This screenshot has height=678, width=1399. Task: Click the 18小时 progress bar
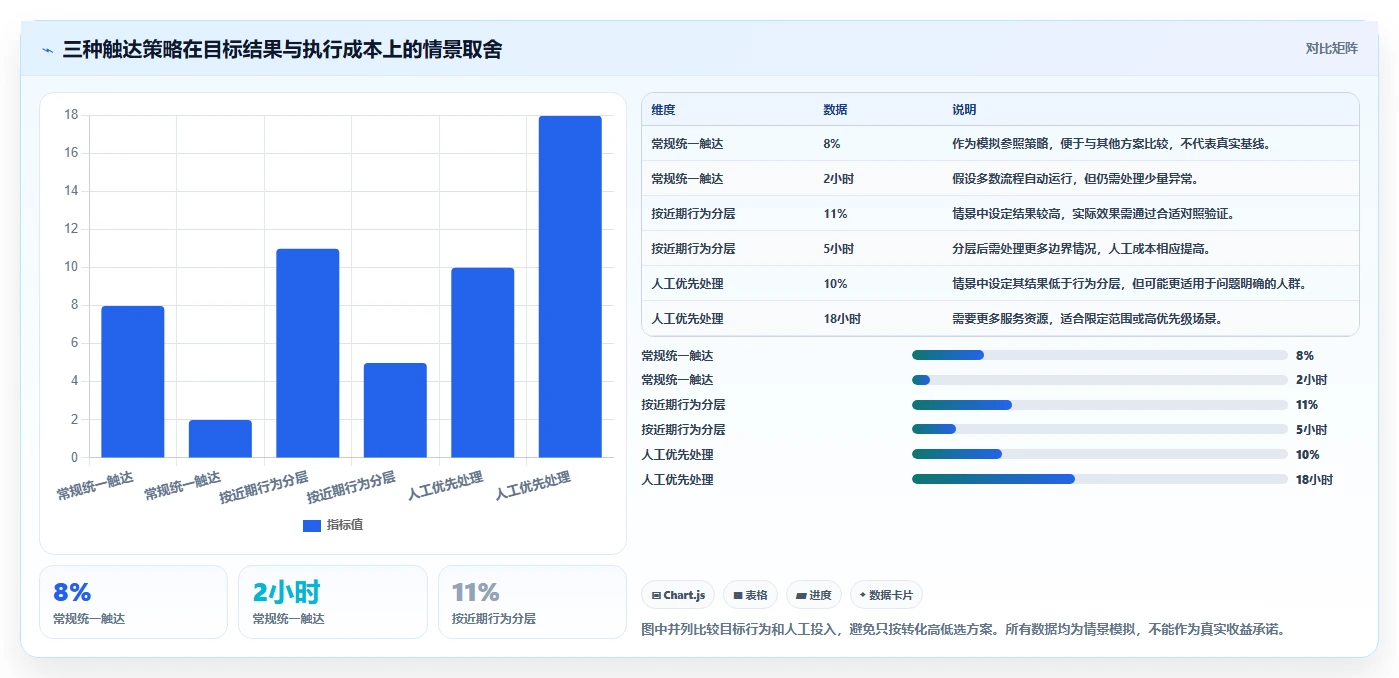[x=1100, y=479]
